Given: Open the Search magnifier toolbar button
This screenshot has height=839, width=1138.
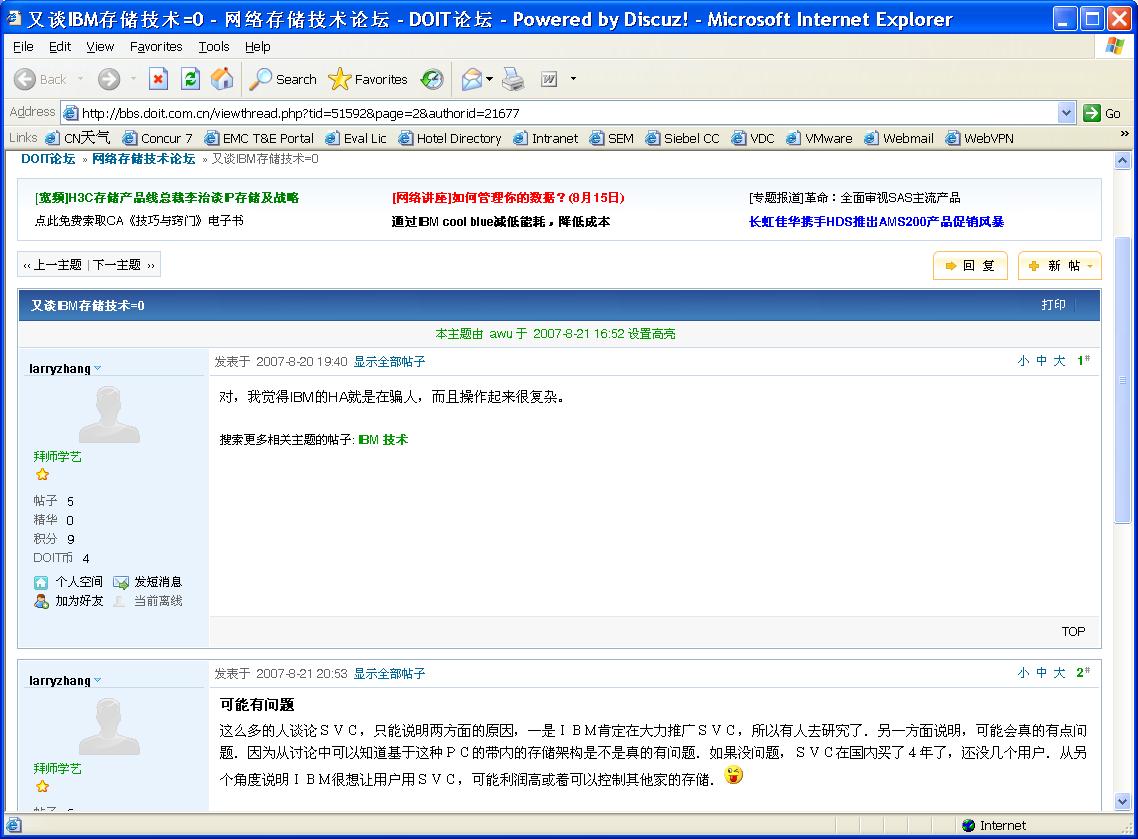Looking at the screenshot, I should tap(283, 79).
